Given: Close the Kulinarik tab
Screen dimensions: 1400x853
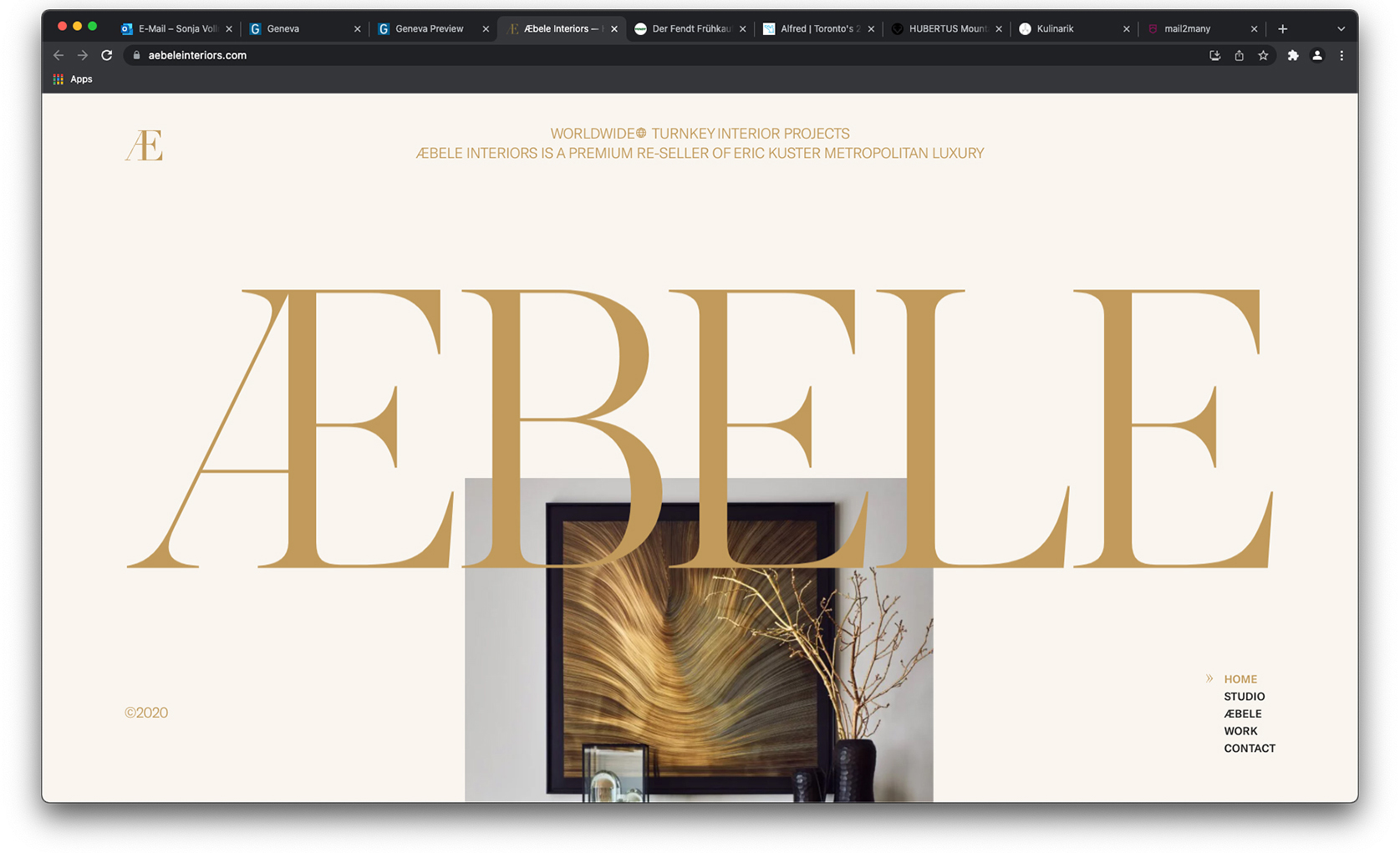Looking at the screenshot, I should (x=1127, y=28).
